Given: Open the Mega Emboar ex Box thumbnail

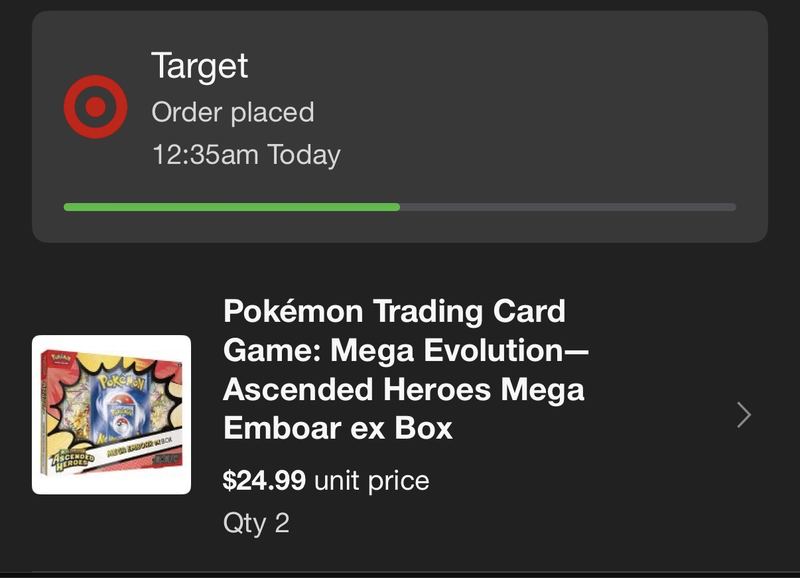Looking at the screenshot, I should pyautogui.click(x=111, y=415).
